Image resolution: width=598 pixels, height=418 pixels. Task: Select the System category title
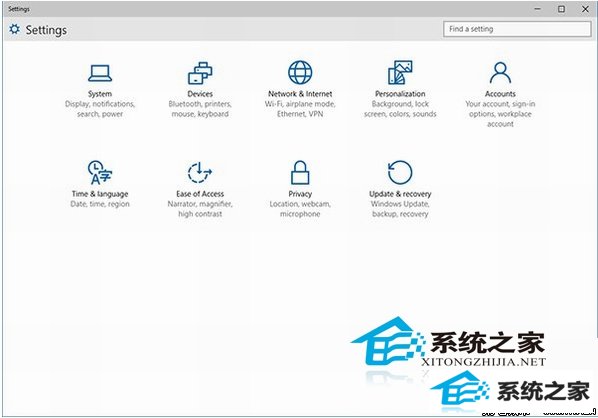[100, 94]
